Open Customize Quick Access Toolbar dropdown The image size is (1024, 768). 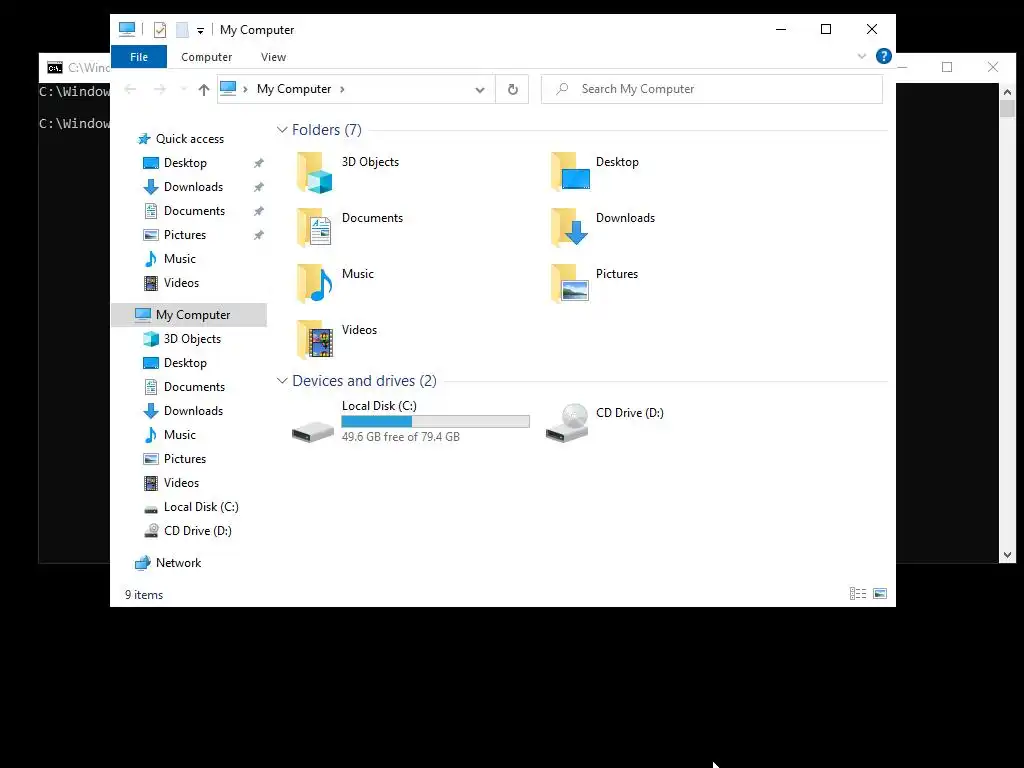[x=200, y=30]
